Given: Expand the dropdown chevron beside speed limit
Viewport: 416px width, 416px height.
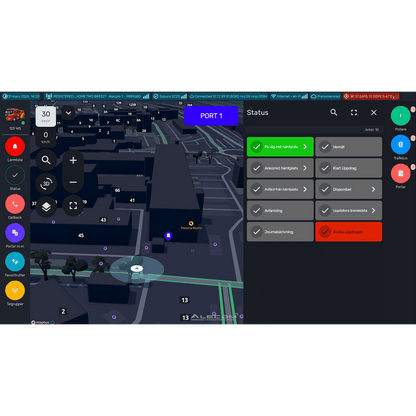Looking at the screenshot, I should click(68, 113).
